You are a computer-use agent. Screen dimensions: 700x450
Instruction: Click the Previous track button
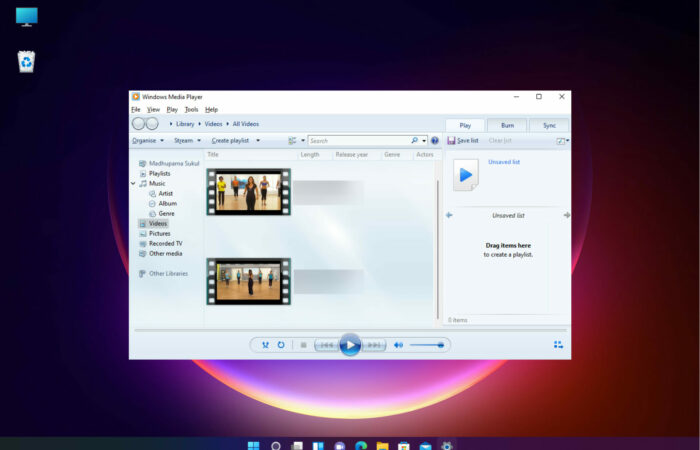pos(327,345)
